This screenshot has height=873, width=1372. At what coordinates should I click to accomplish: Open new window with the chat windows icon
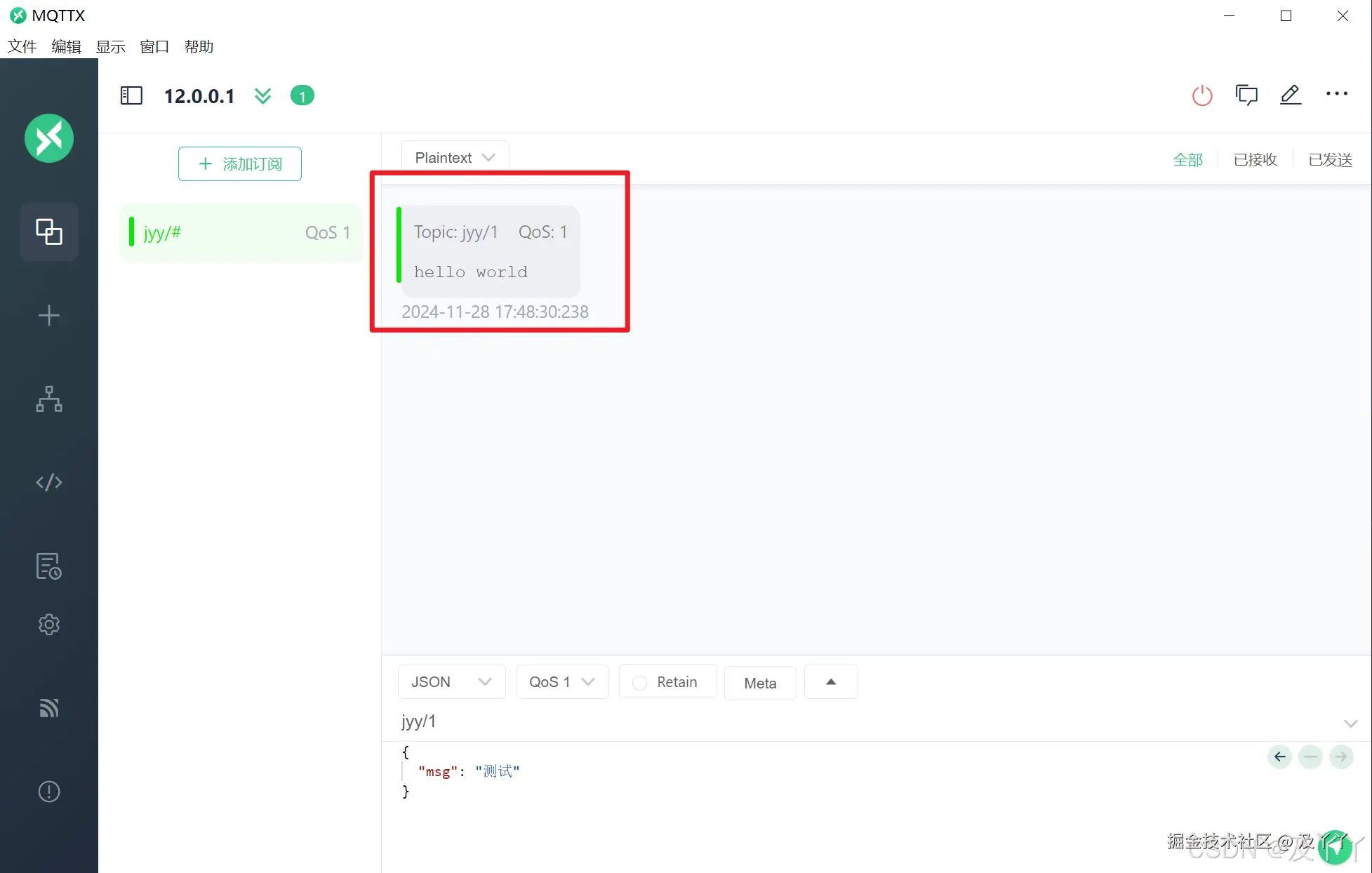(1246, 95)
